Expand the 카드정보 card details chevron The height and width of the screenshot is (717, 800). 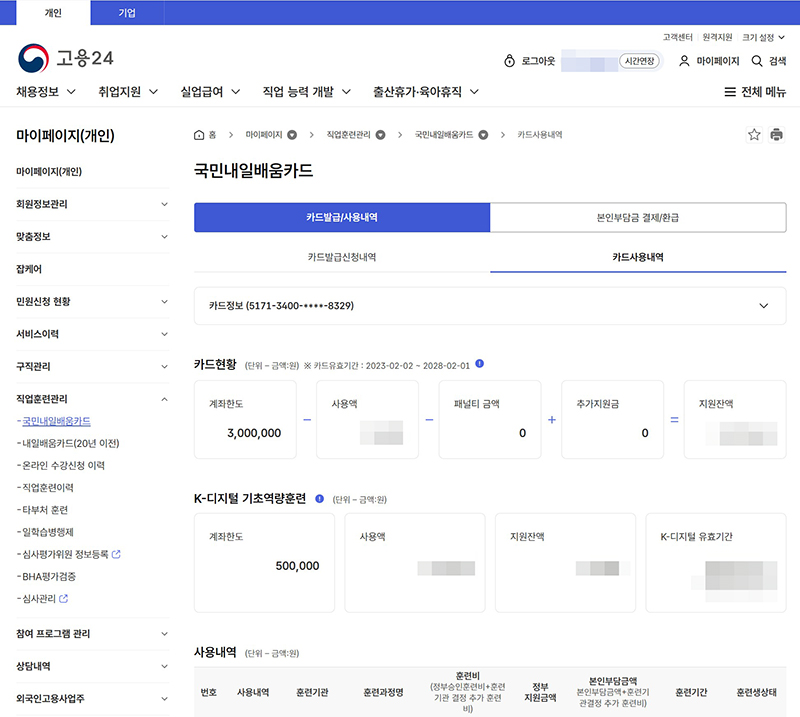click(764, 306)
